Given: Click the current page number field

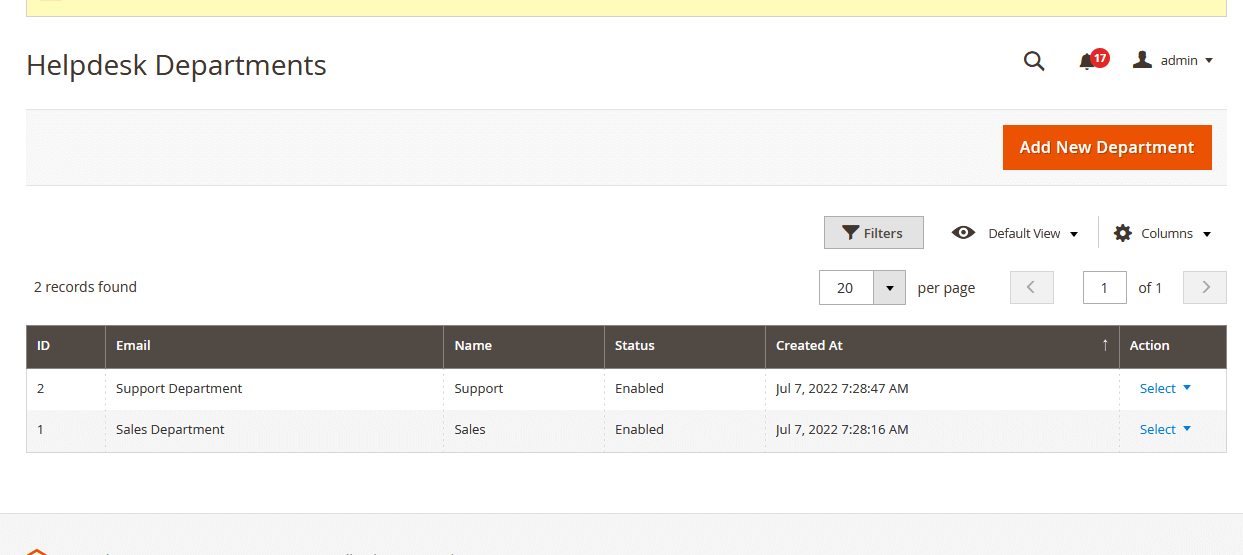Looking at the screenshot, I should (1104, 288).
